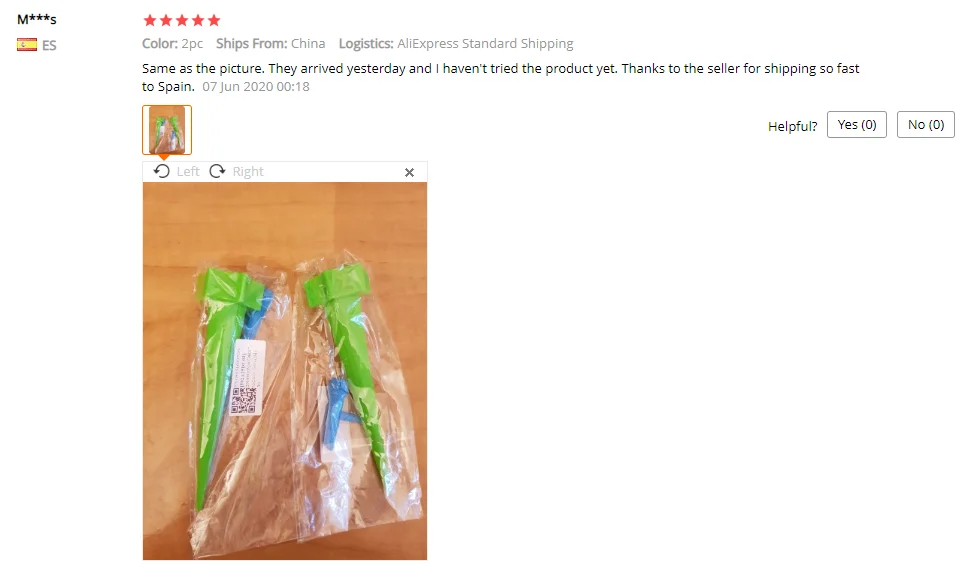Image resolution: width=974 pixels, height=578 pixels.
Task: Click the fifth red rating star
Action: point(214,21)
